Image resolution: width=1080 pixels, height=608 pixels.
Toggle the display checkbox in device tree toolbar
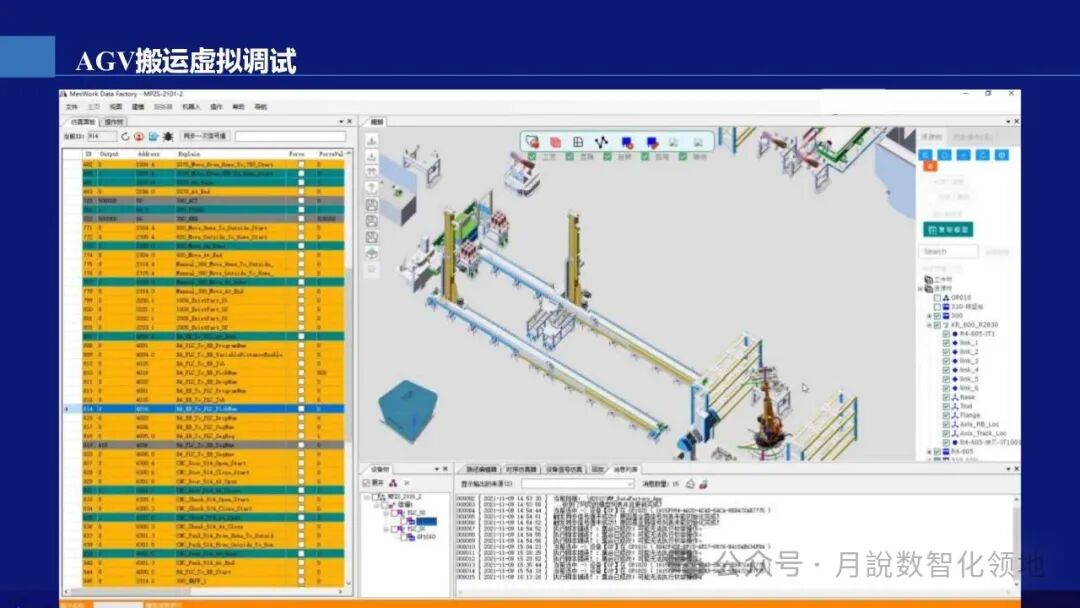[366, 483]
